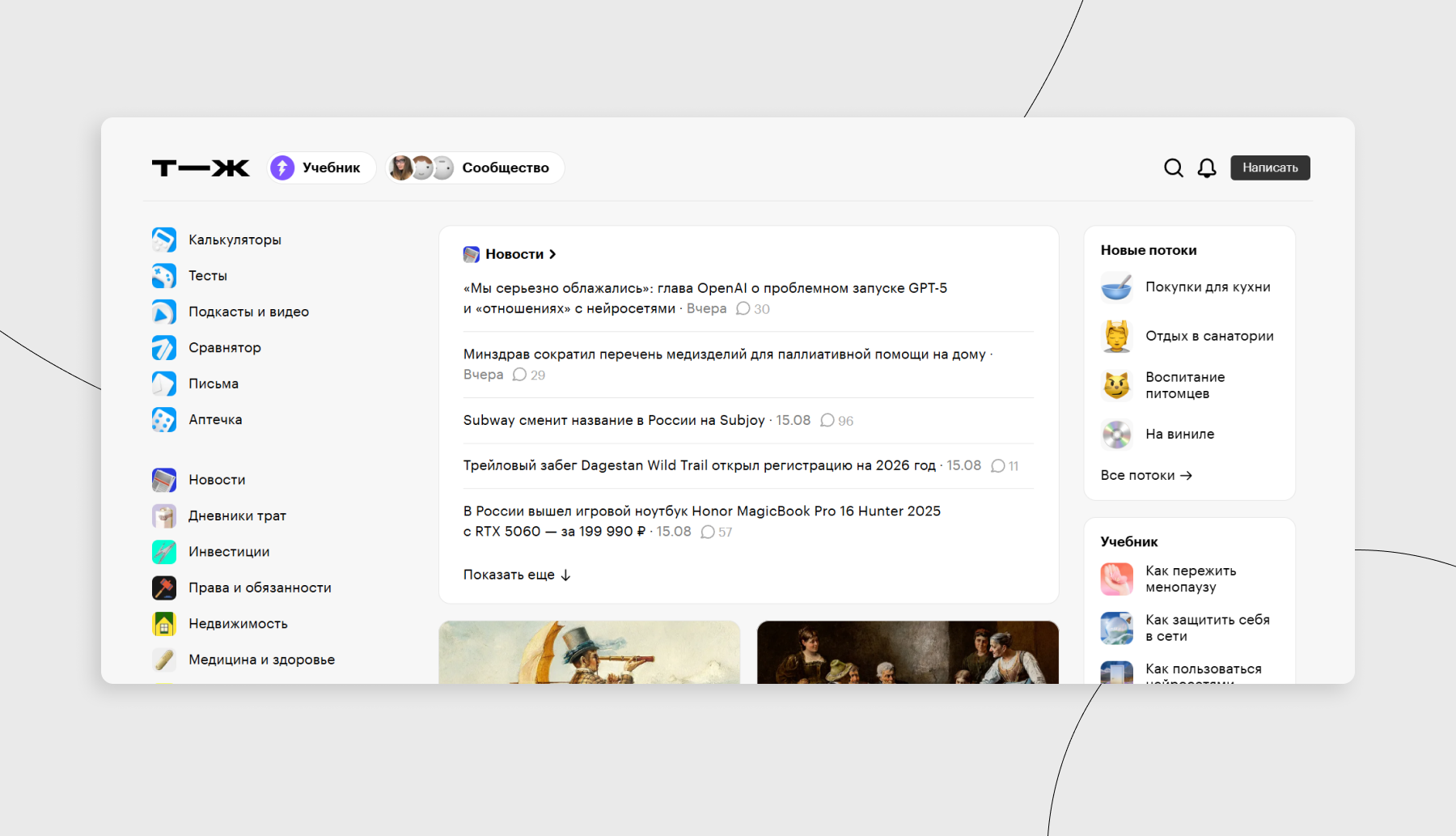Open the T—Ж logo home link
Image resolution: width=1456 pixels, height=836 pixels.
(201, 168)
